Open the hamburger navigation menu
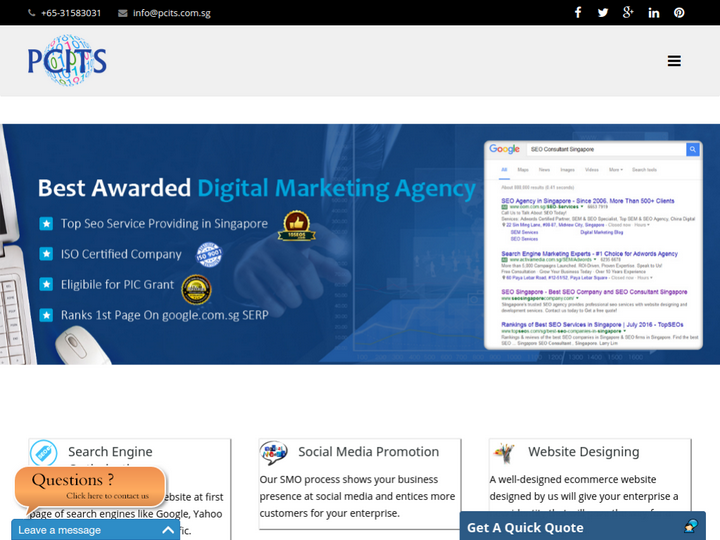Image resolution: width=720 pixels, height=540 pixels. click(x=674, y=61)
